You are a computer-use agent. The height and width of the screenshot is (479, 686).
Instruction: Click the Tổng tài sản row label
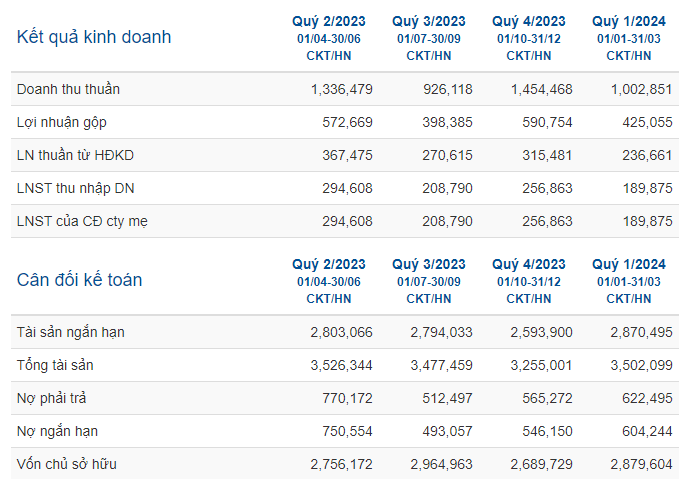[55, 365]
